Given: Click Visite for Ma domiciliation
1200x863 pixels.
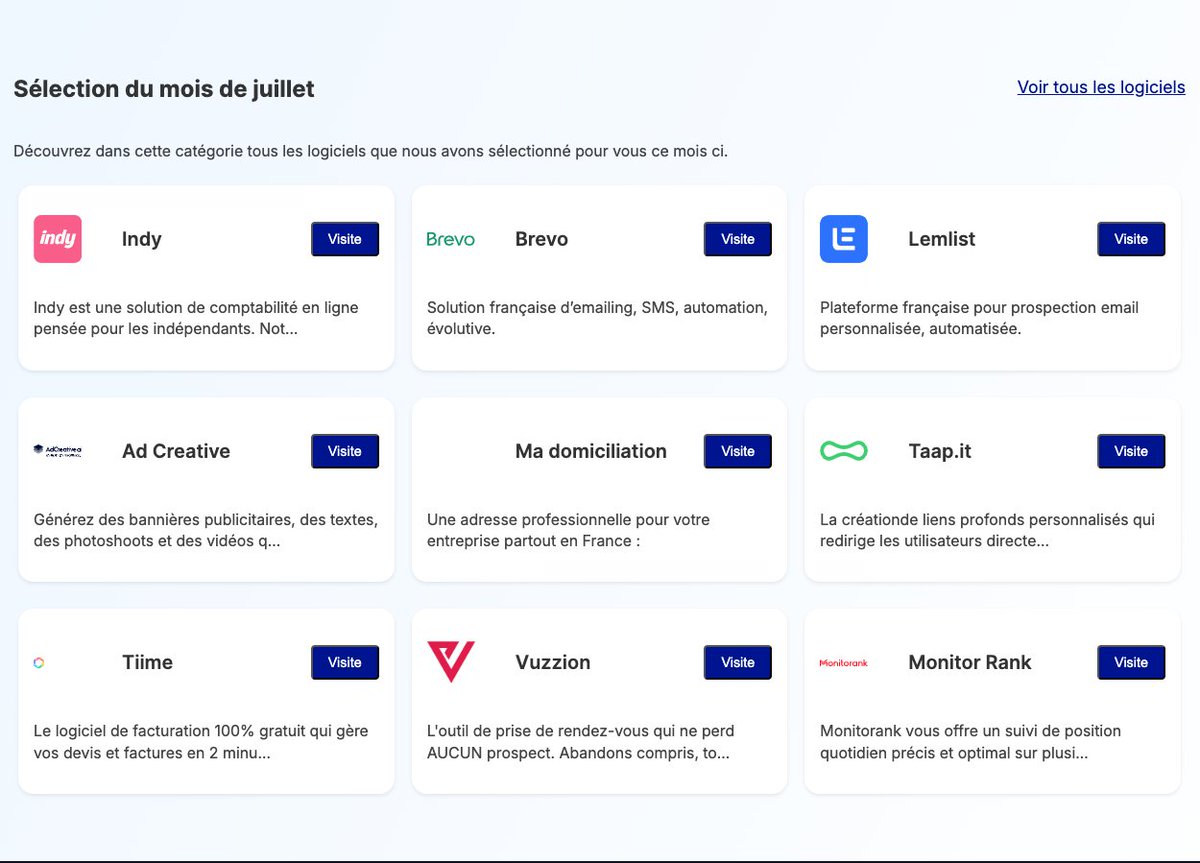Looking at the screenshot, I should [x=738, y=451].
